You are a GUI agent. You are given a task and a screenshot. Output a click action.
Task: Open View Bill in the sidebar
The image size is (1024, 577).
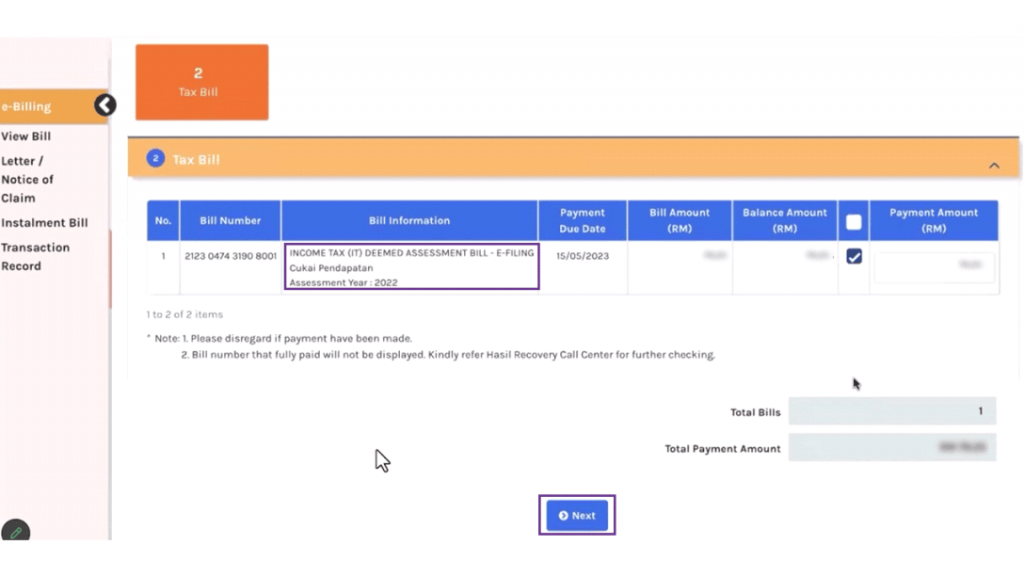pyautogui.click(x=26, y=136)
